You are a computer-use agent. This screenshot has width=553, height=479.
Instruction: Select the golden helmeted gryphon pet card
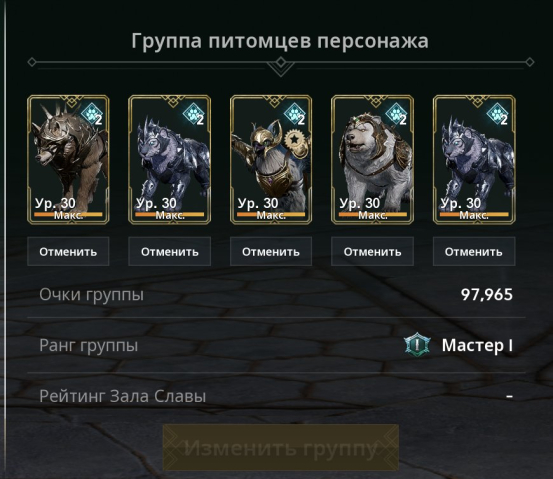(271, 159)
